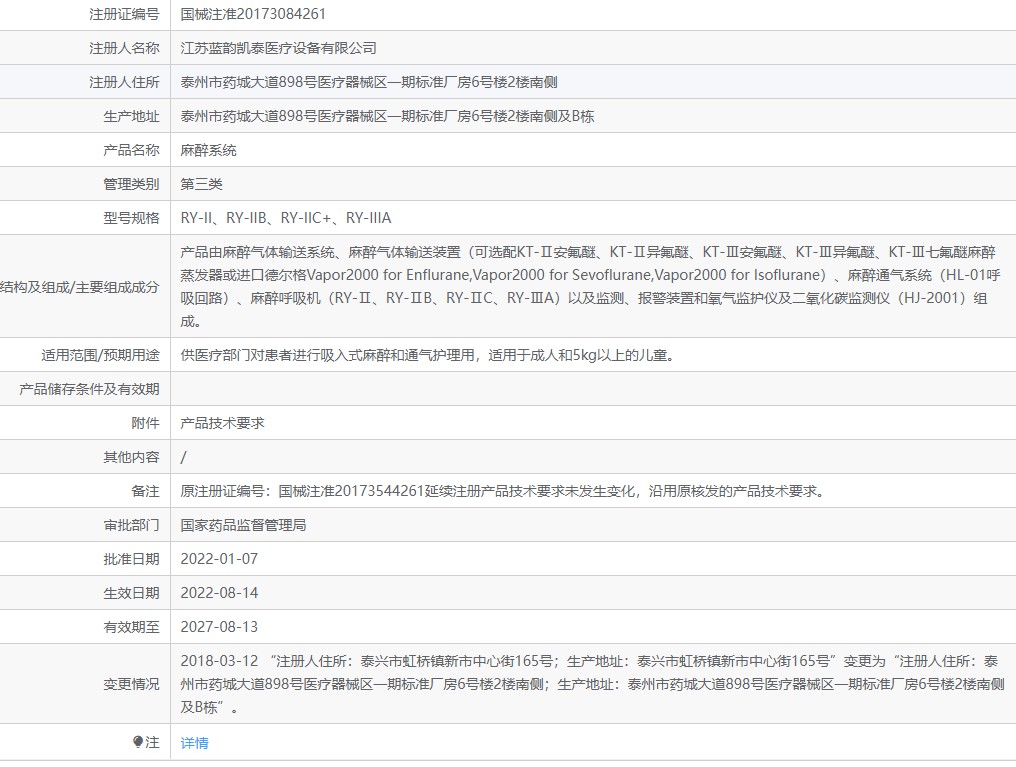
Task: Click the 其他内容 label
Action: click(x=131, y=457)
